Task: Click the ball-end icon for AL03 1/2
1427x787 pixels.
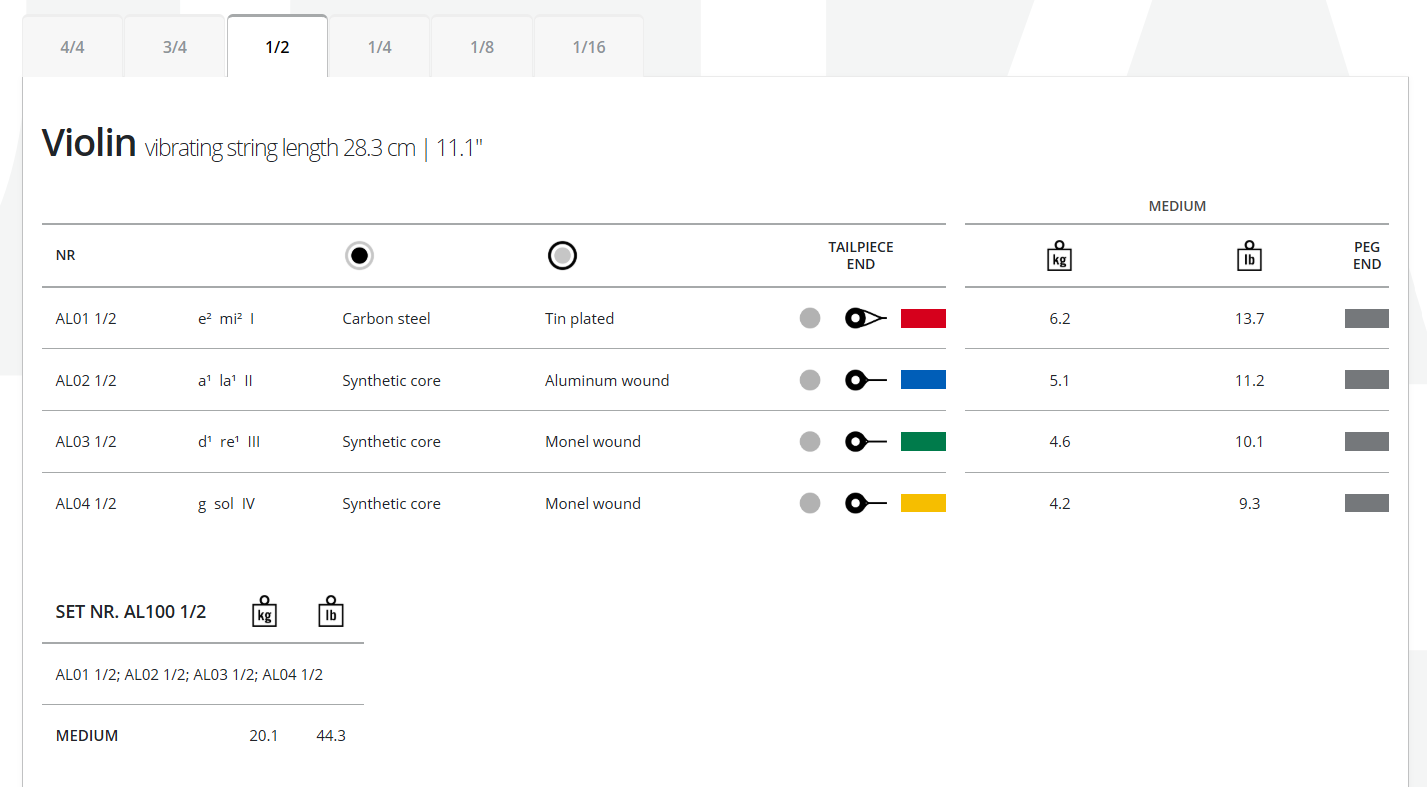Action: click(866, 442)
